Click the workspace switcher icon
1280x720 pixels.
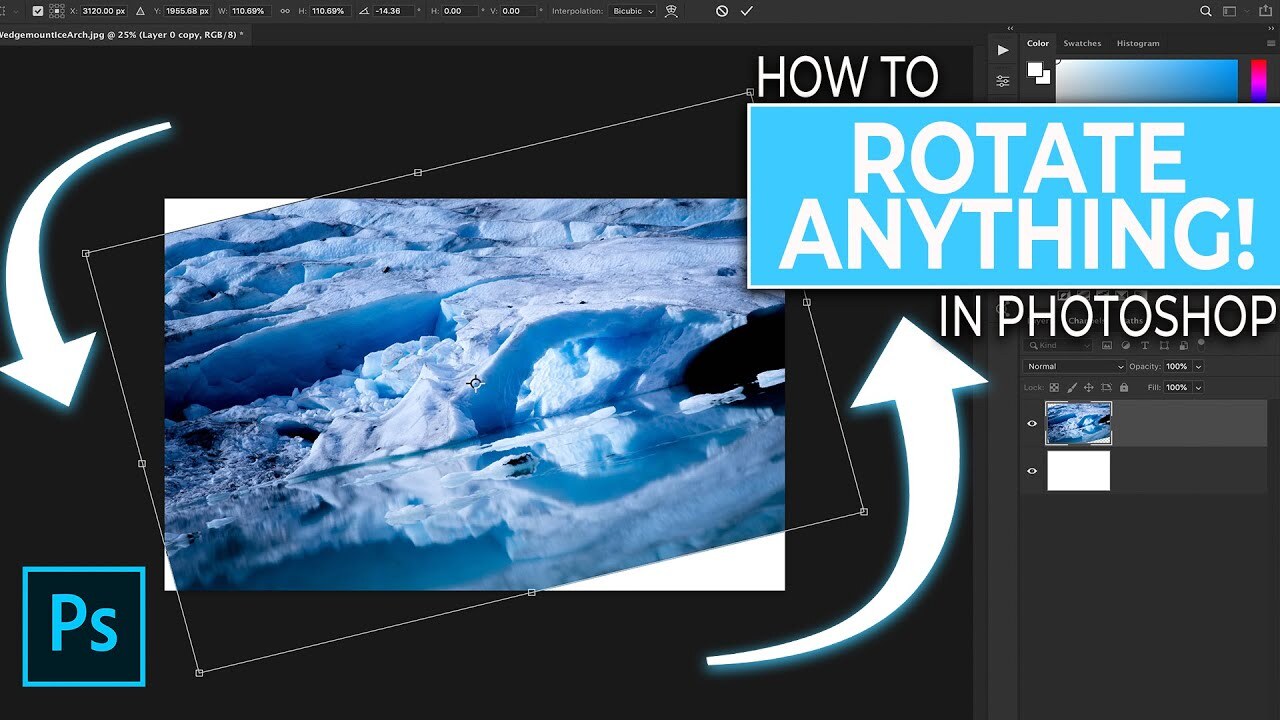[1229, 11]
